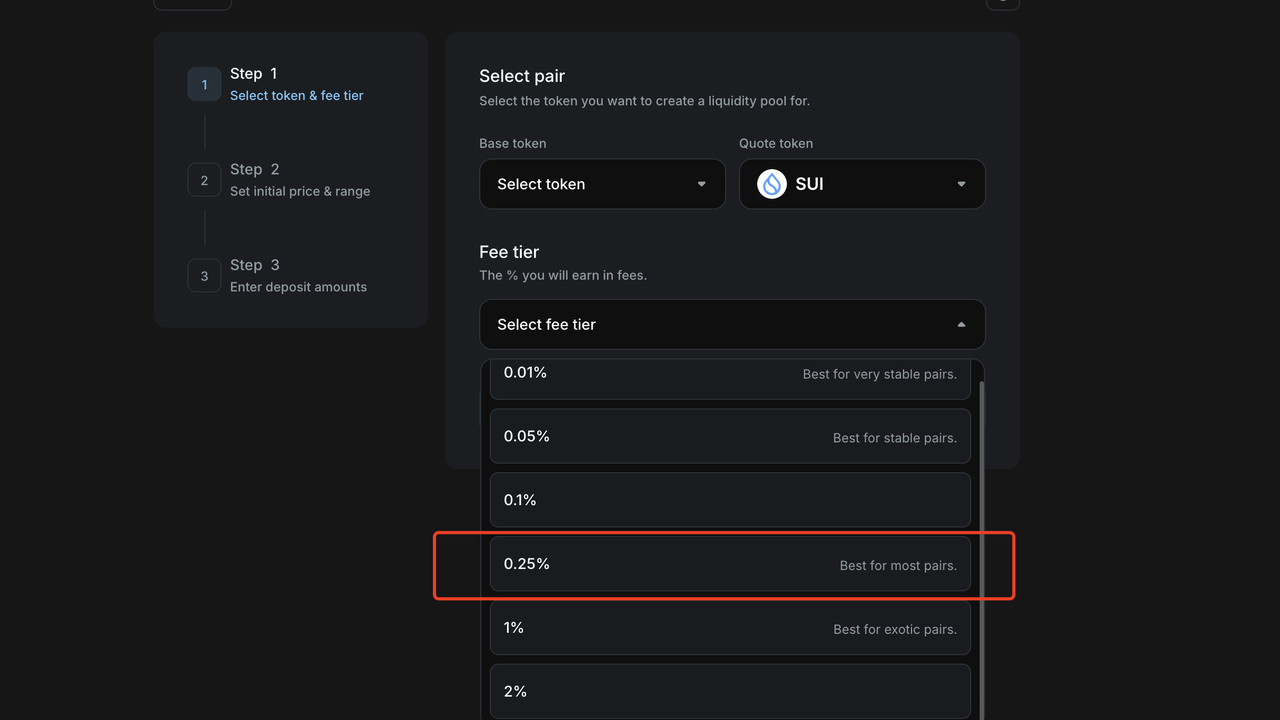This screenshot has width=1280, height=720.
Task: Go to Set initial price & range
Action: click(299, 191)
